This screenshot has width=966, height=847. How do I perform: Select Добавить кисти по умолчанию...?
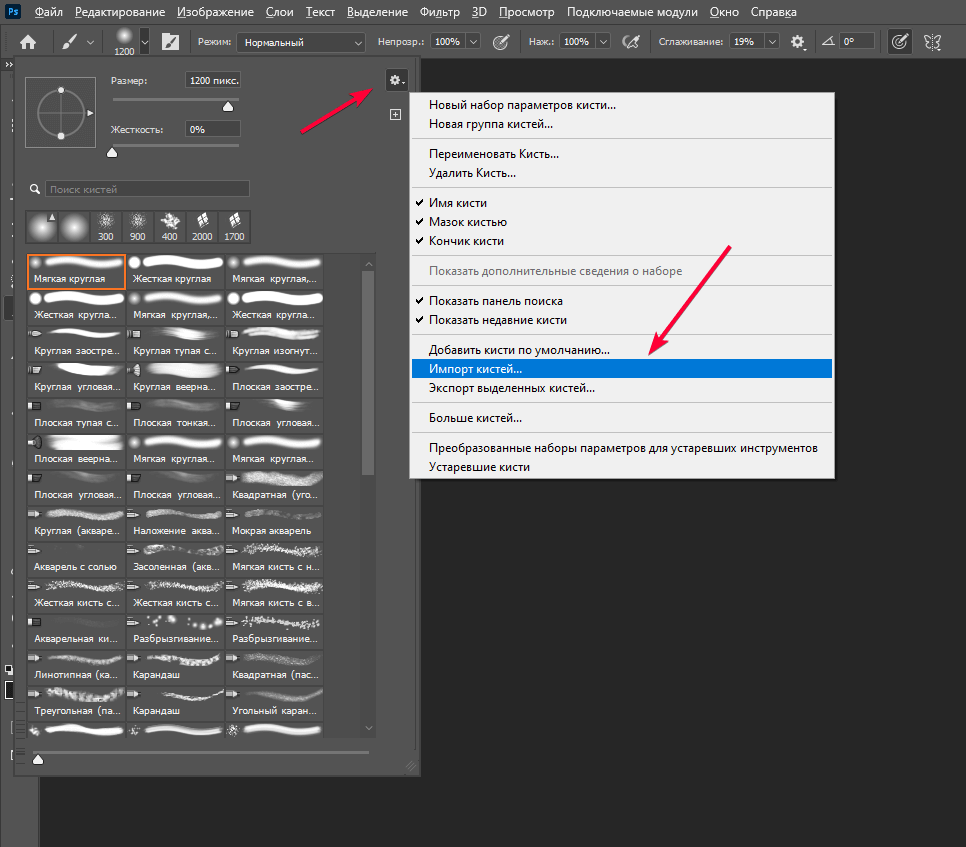tap(622, 350)
